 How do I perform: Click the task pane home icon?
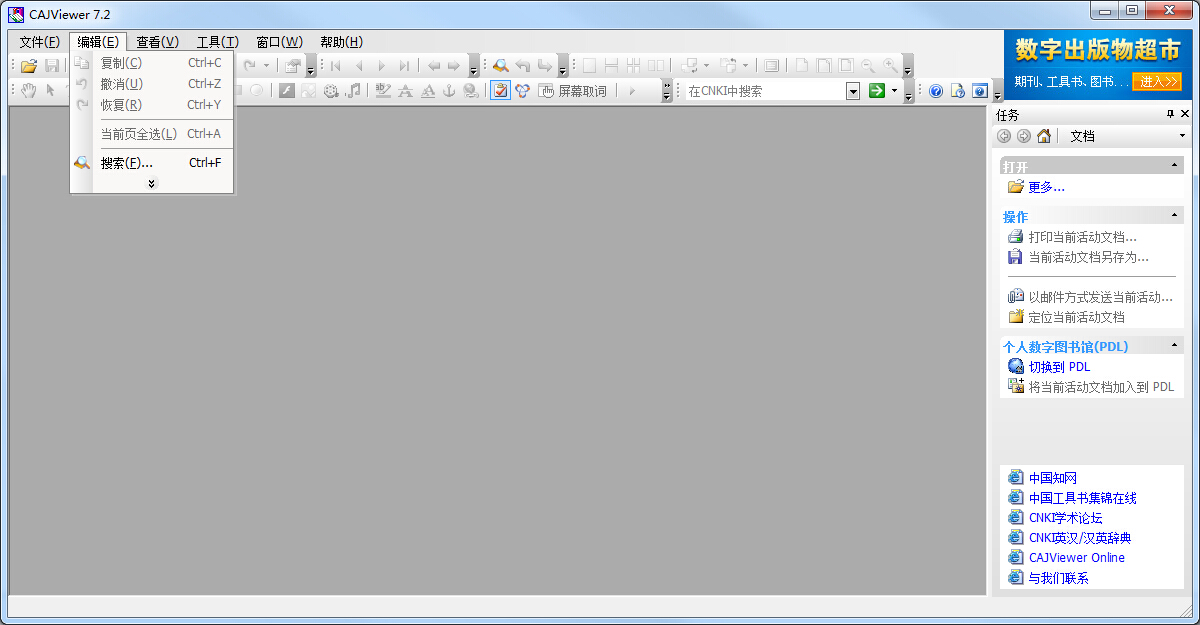(1044, 136)
